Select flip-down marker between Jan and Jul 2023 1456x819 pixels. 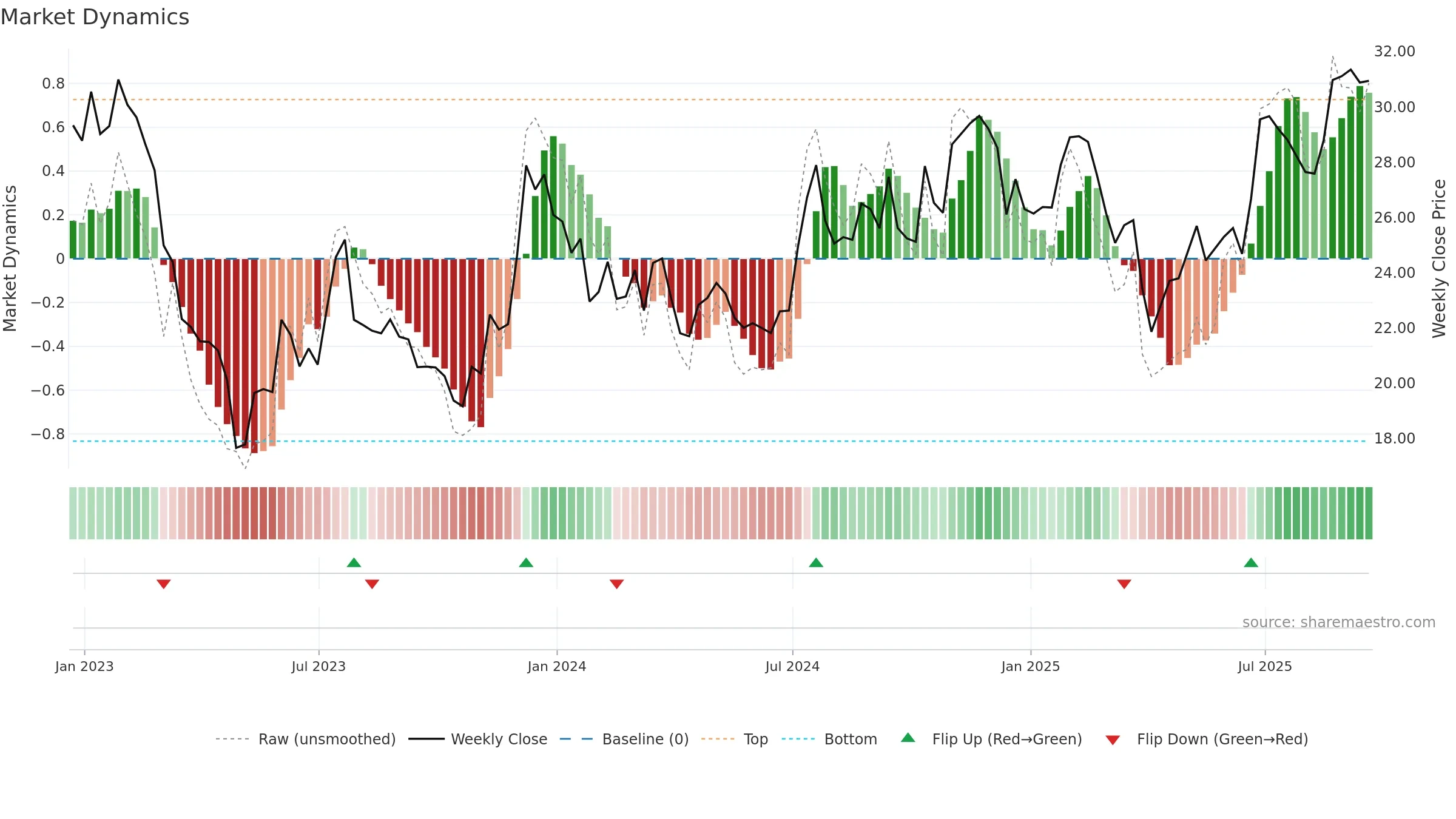tap(164, 584)
